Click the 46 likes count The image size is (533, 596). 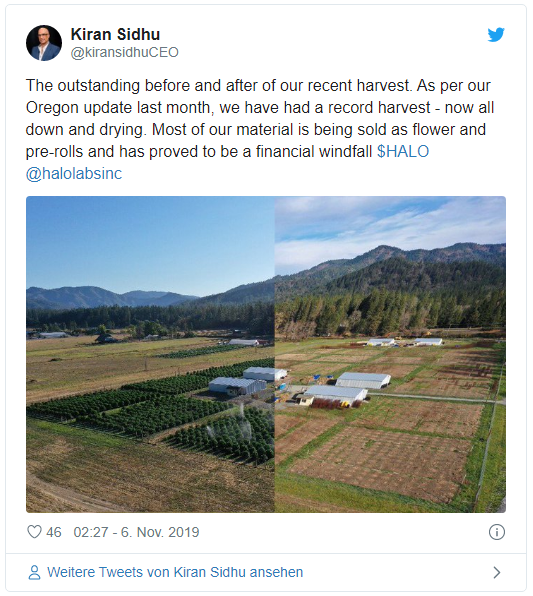tap(54, 532)
